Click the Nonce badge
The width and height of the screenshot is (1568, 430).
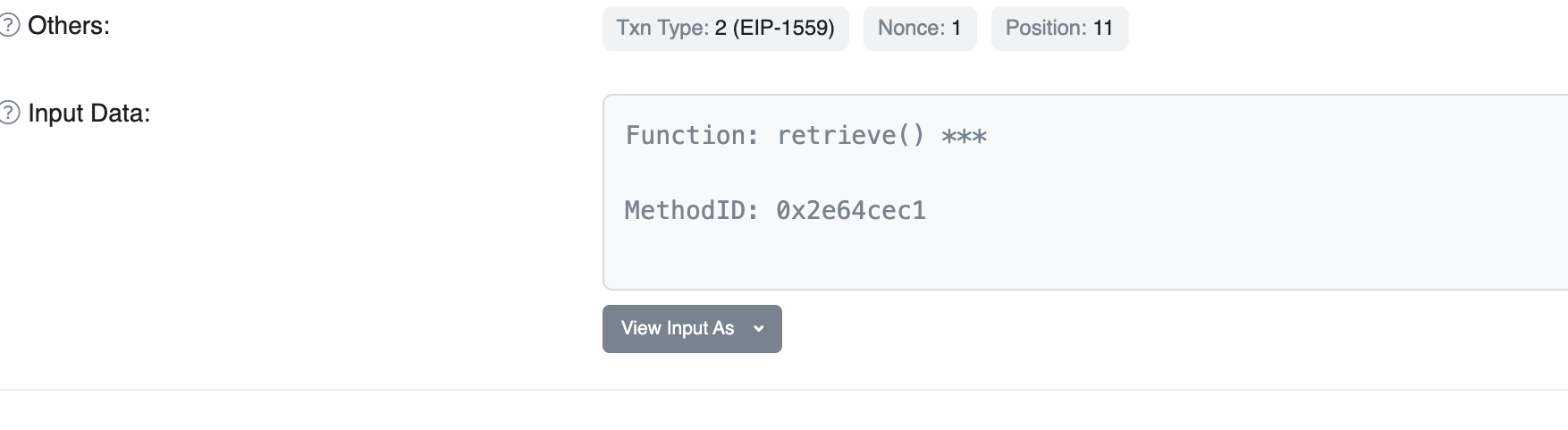[x=919, y=29]
